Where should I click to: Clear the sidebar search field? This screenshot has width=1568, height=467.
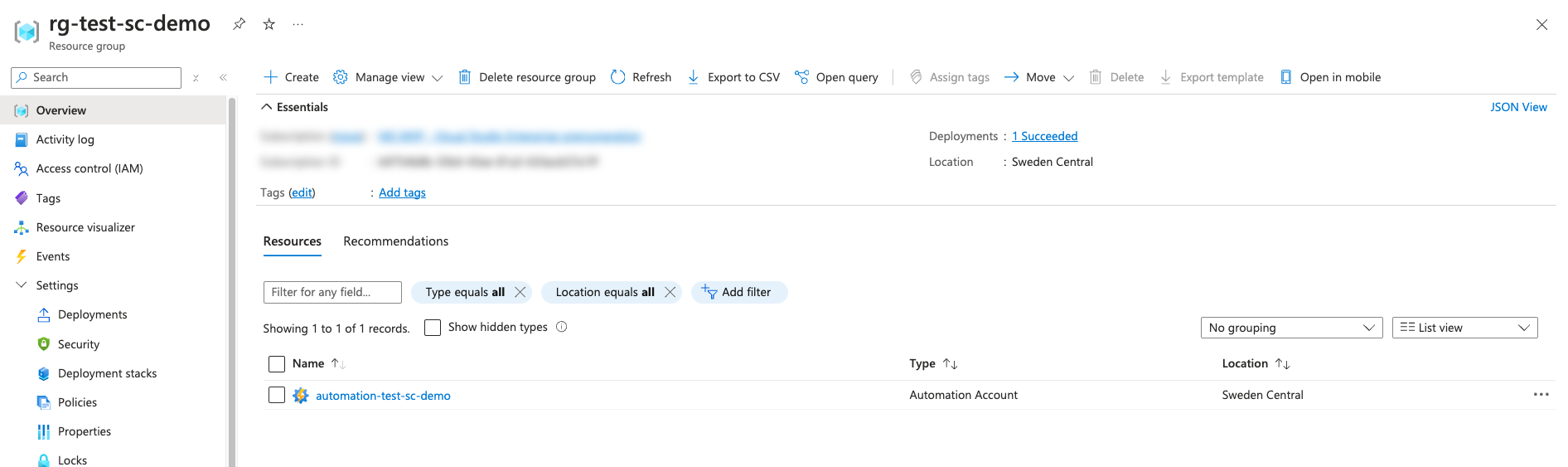[x=196, y=78]
